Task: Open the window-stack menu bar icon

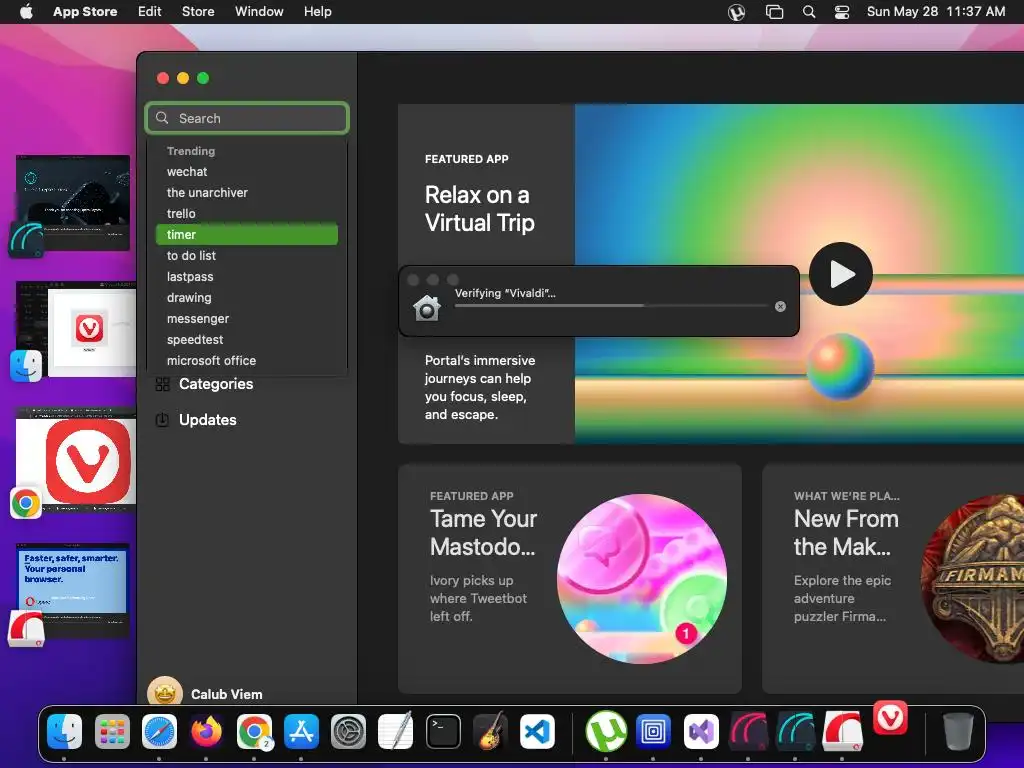Action: point(775,12)
